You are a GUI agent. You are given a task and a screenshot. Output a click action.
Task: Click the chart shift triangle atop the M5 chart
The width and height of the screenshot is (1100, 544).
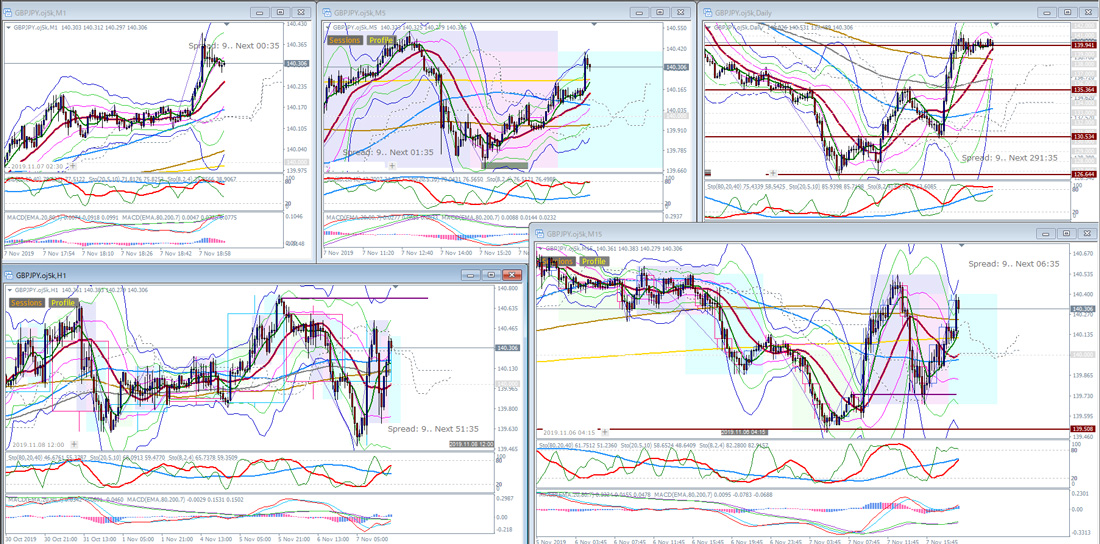point(594,24)
